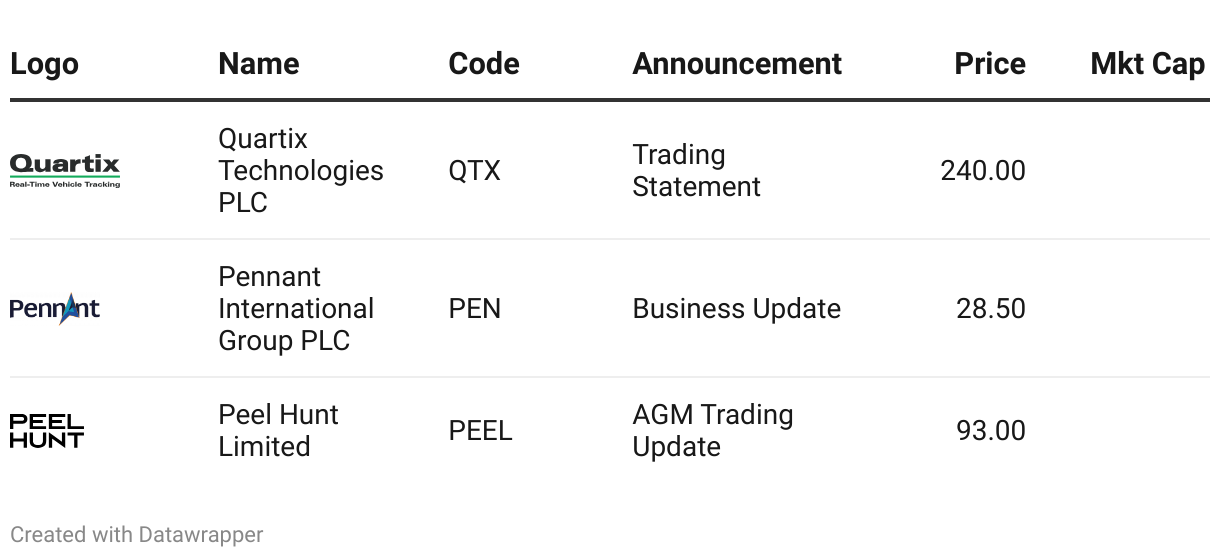Click the QTX ticker code

pos(474,171)
